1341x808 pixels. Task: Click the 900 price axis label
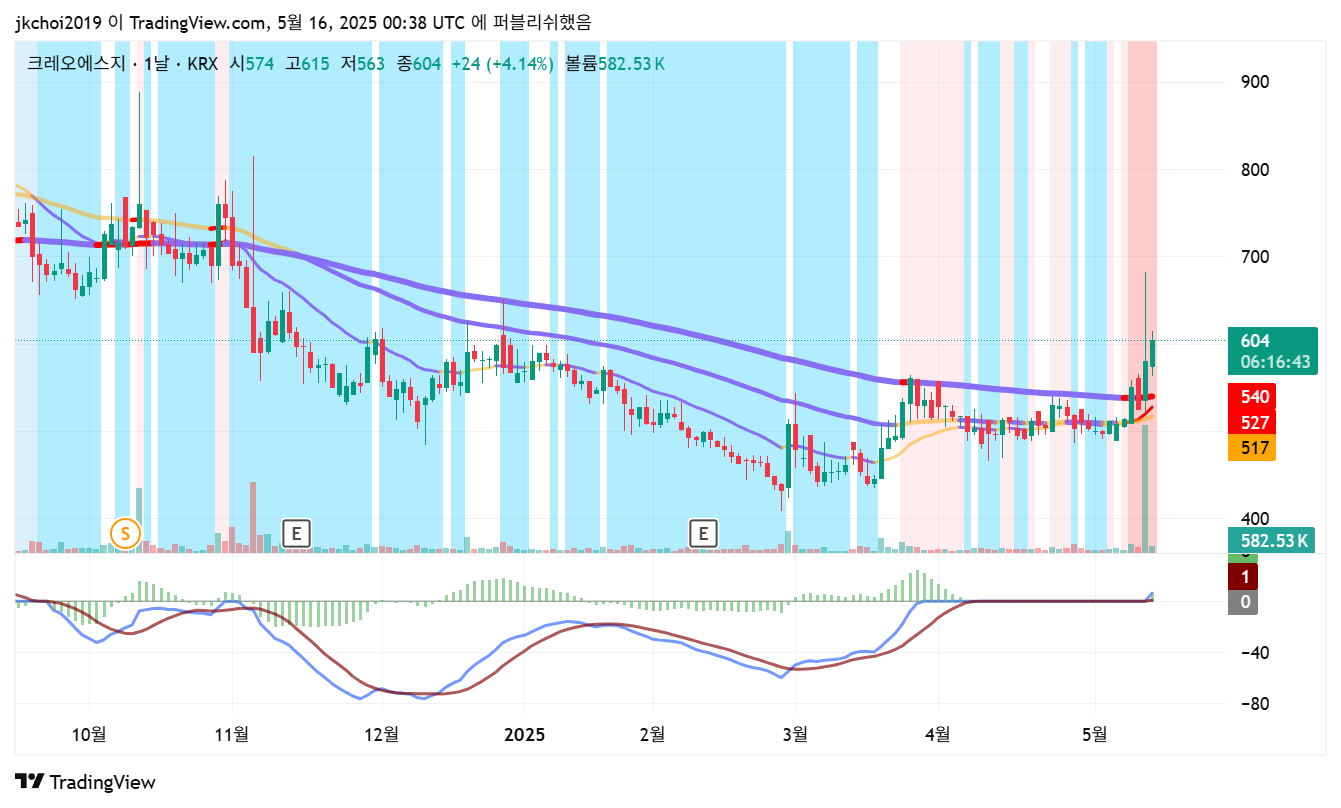pyautogui.click(x=1255, y=82)
